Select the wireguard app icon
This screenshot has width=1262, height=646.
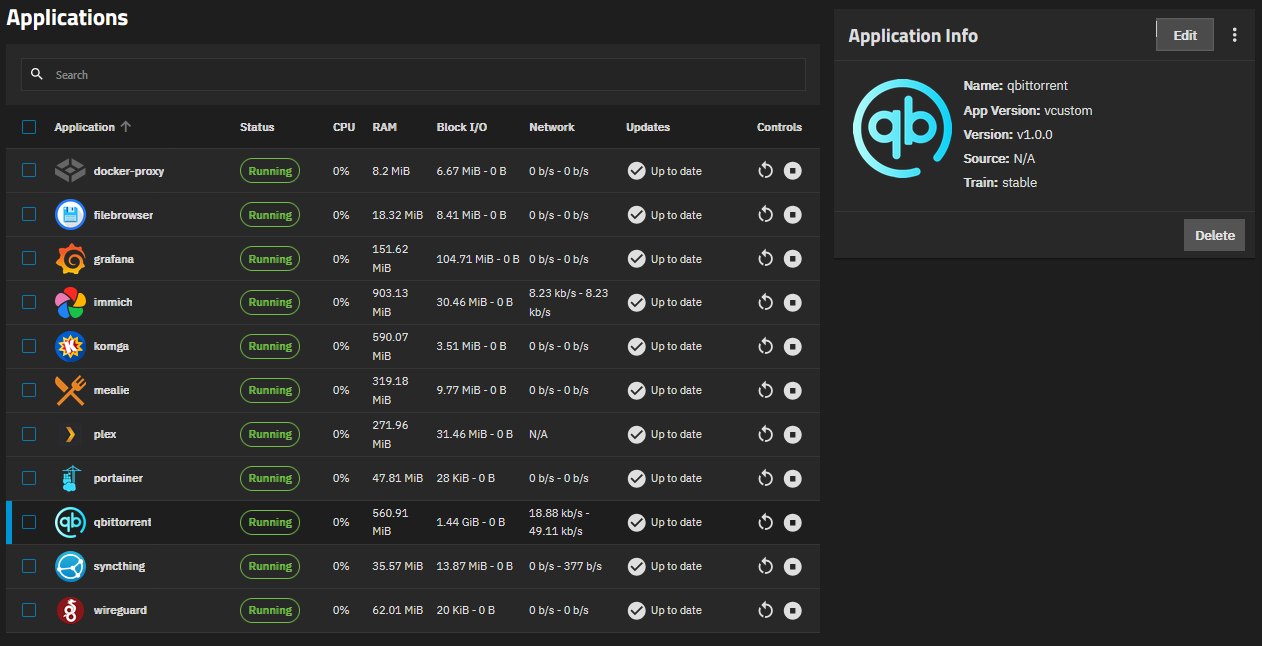tap(70, 610)
